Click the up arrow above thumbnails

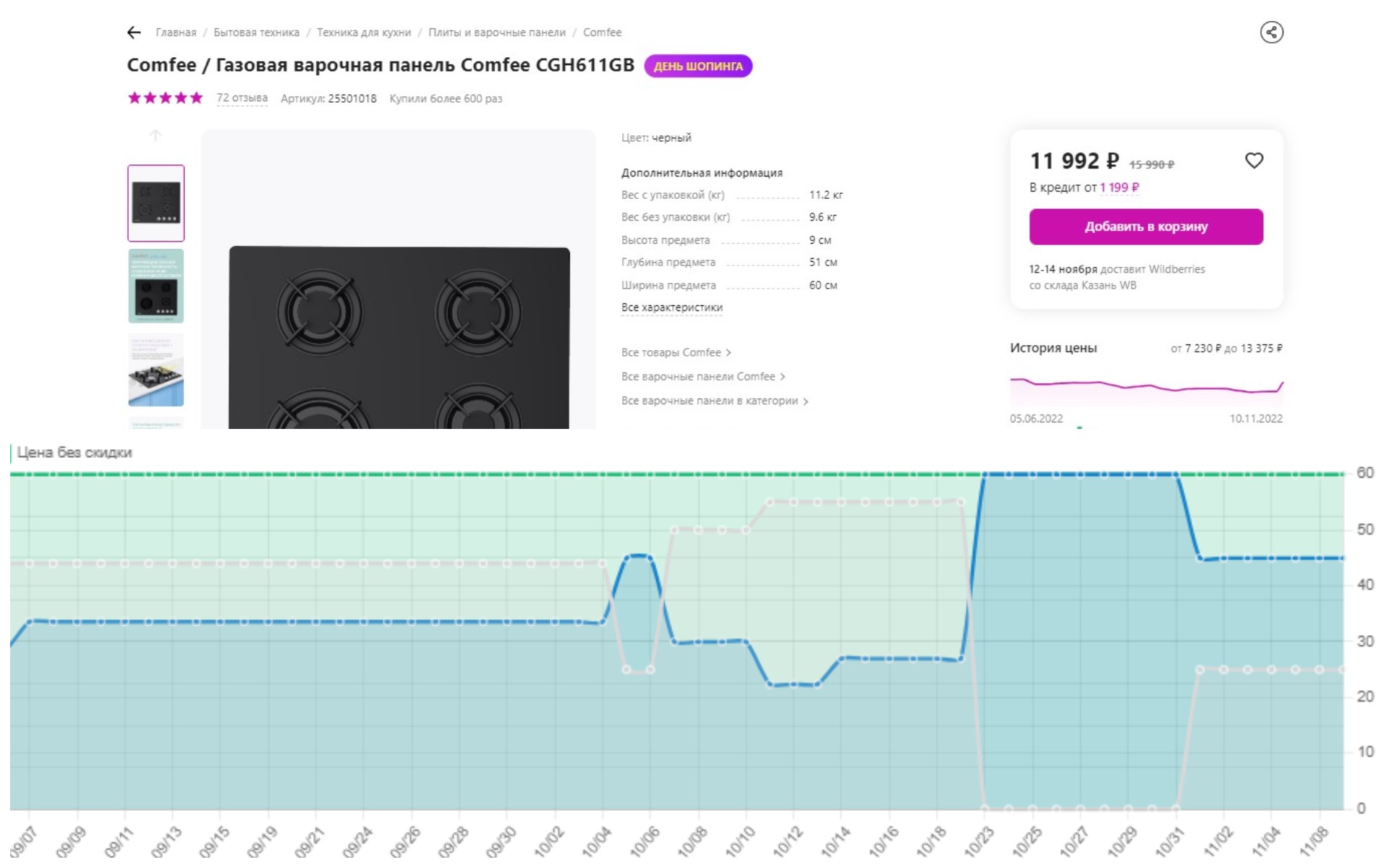click(x=155, y=136)
